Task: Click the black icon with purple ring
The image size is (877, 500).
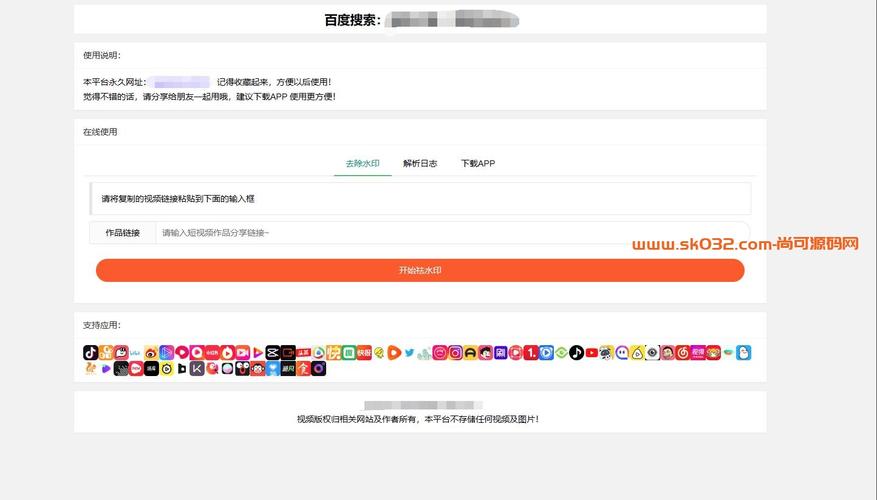Action: click(318, 369)
